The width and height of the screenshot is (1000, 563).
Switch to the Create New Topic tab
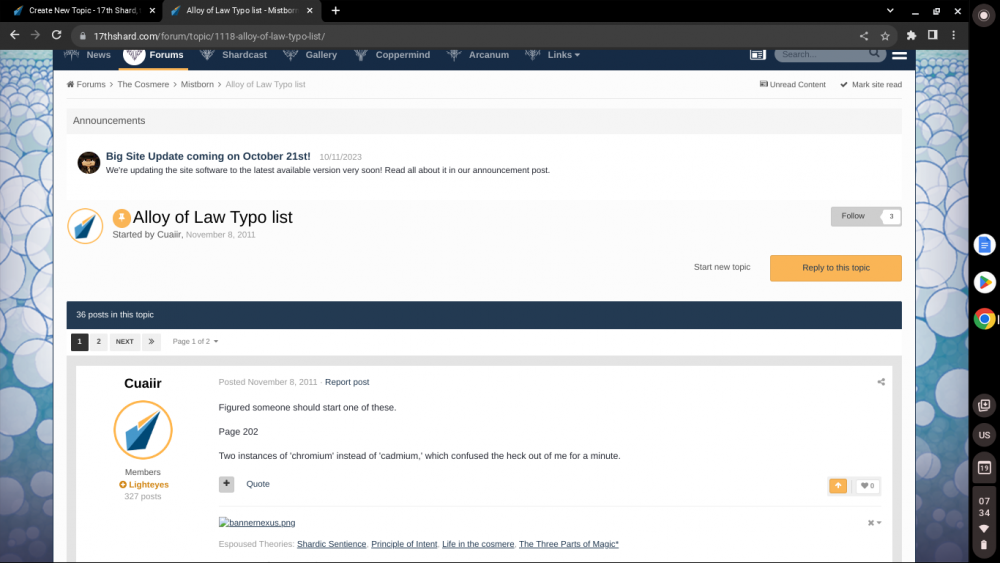pyautogui.click(x=82, y=10)
